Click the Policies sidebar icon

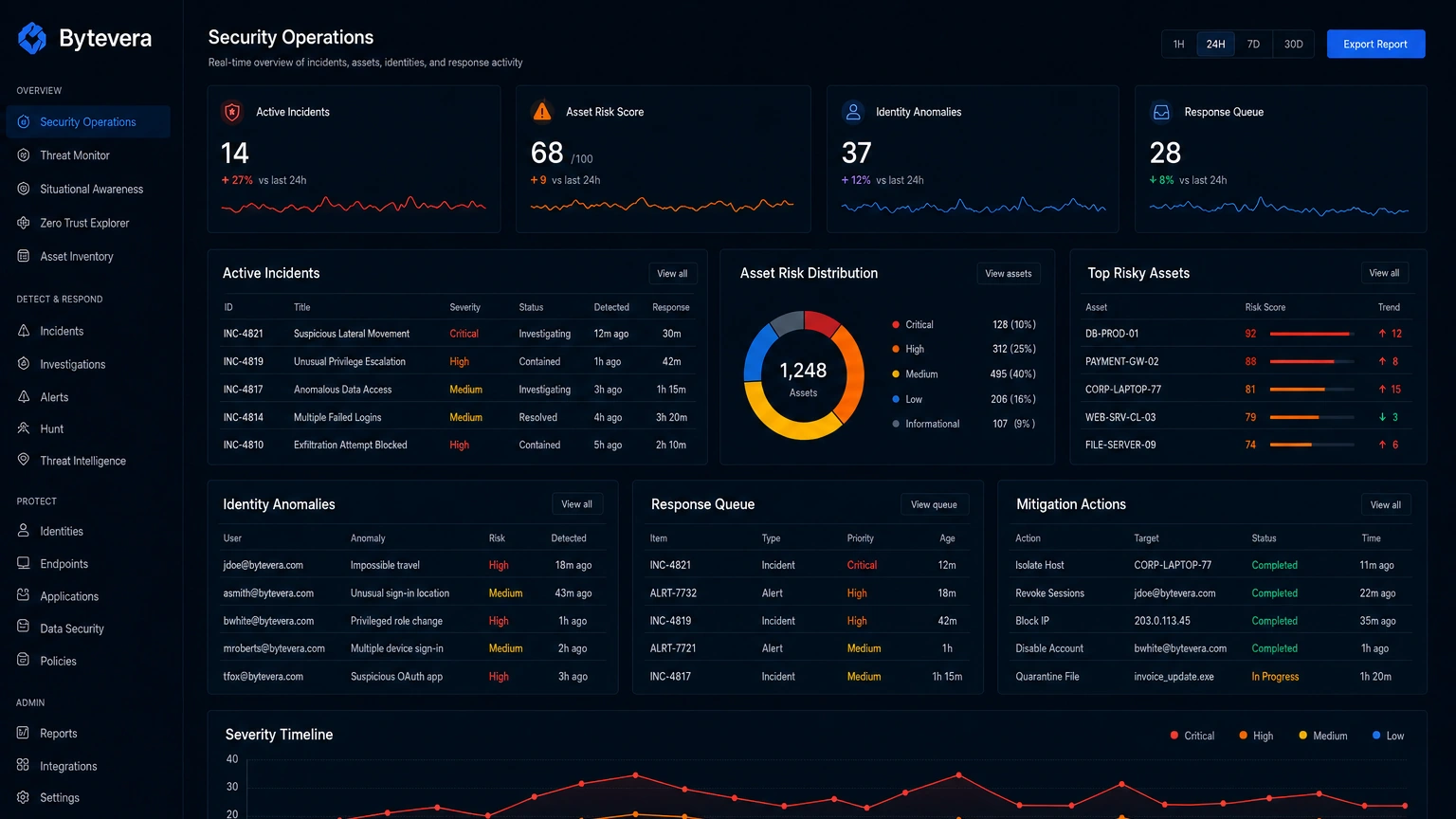[24, 660]
